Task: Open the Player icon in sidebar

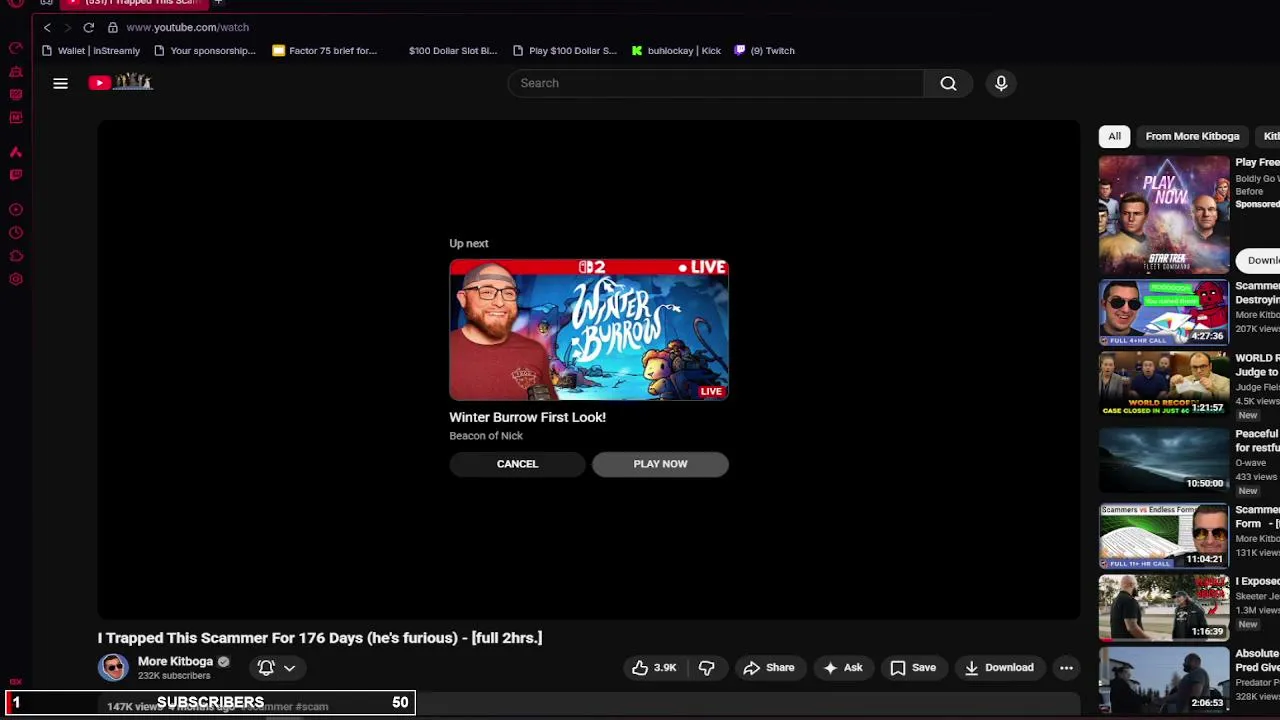Action: tap(16, 210)
